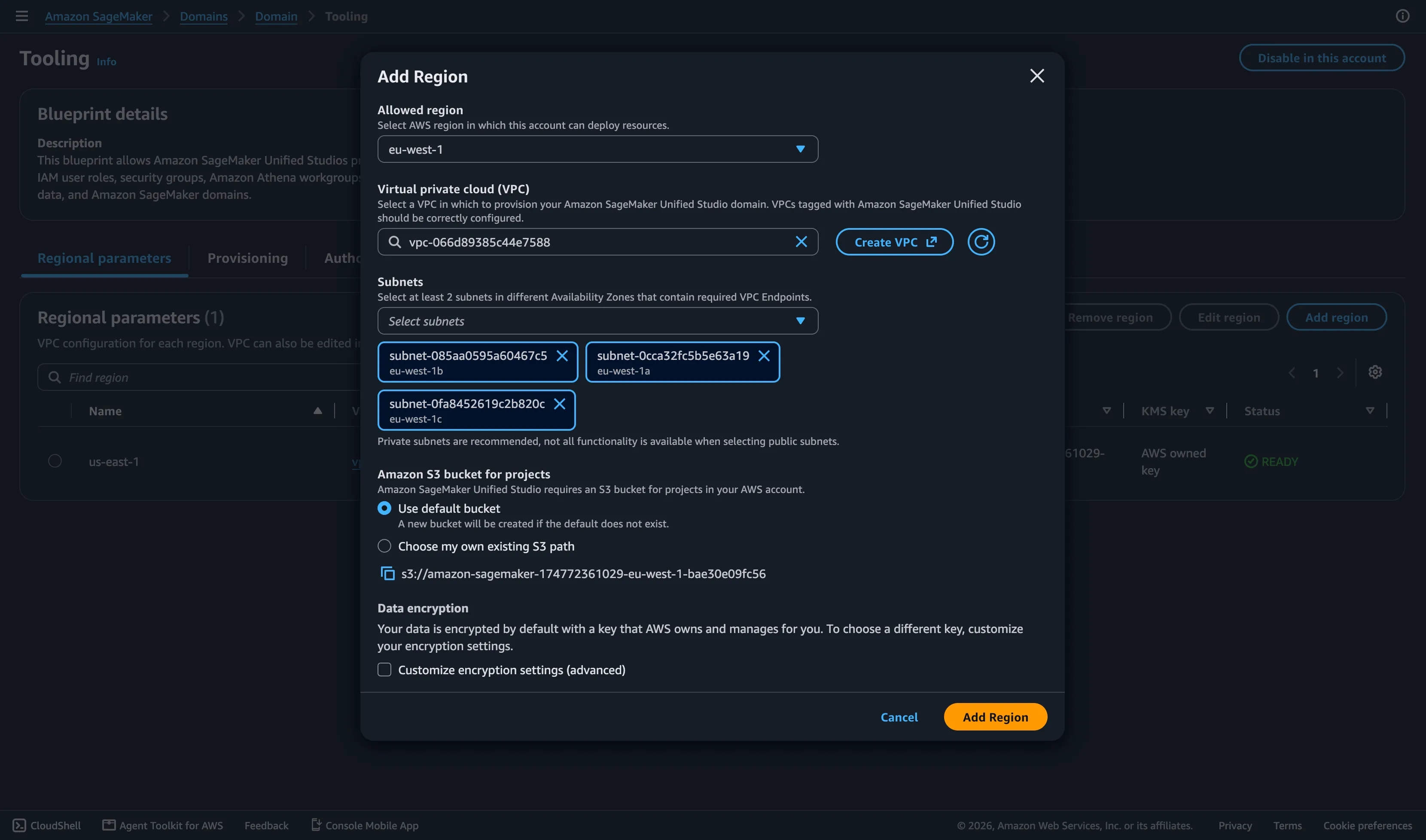Viewport: 1426px width, 840px height.
Task: Open Amazon SageMaker breadcrumb
Action: point(98,16)
